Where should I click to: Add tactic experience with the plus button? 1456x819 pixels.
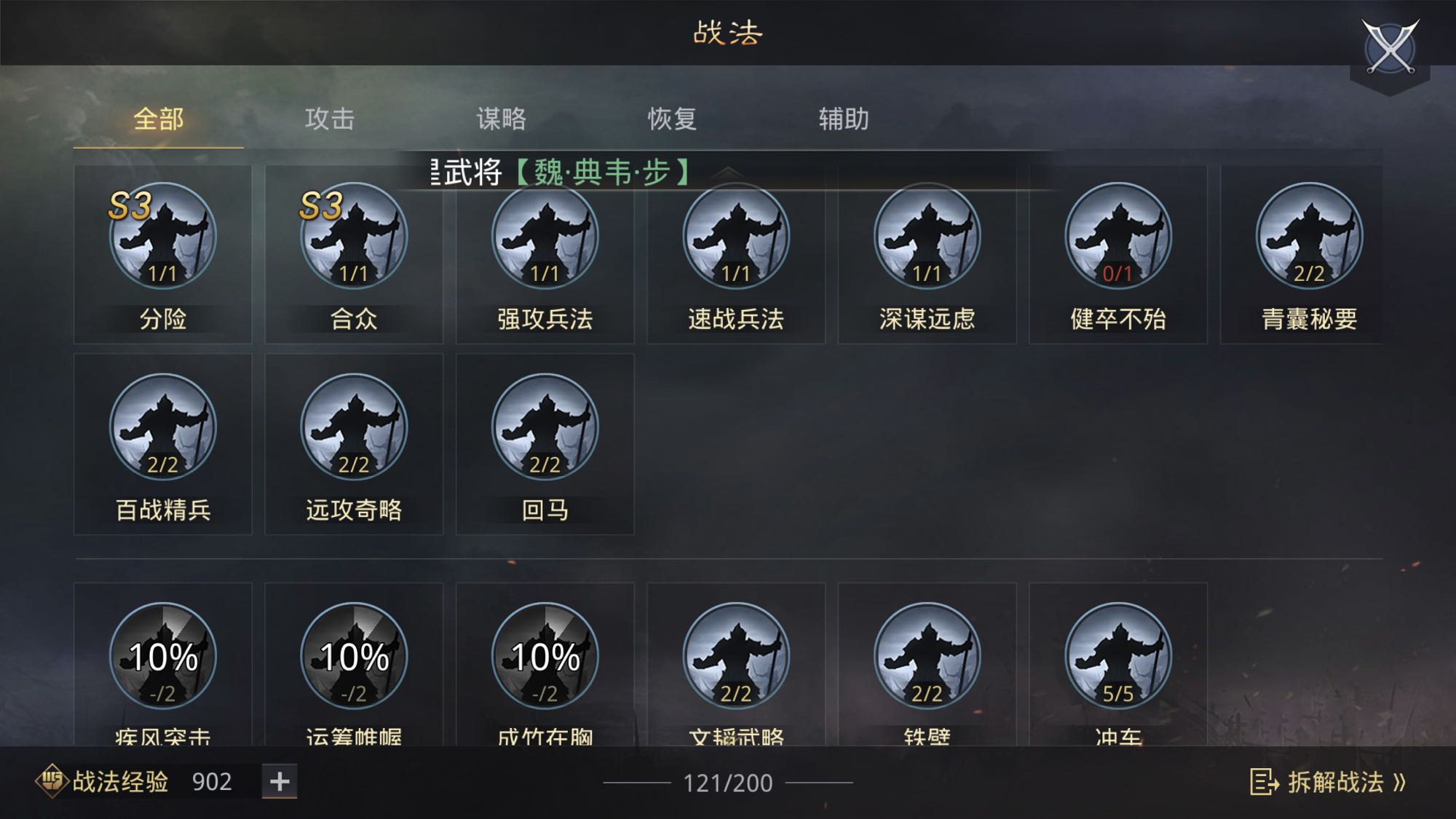pyautogui.click(x=280, y=781)
